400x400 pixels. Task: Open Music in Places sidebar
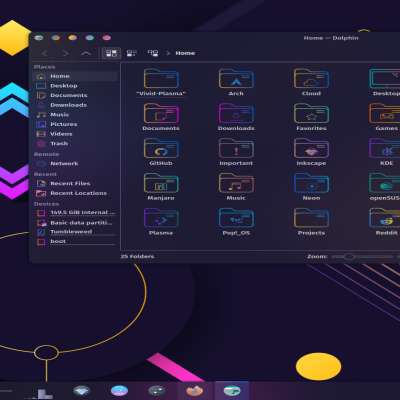click(x=75, y=115)
